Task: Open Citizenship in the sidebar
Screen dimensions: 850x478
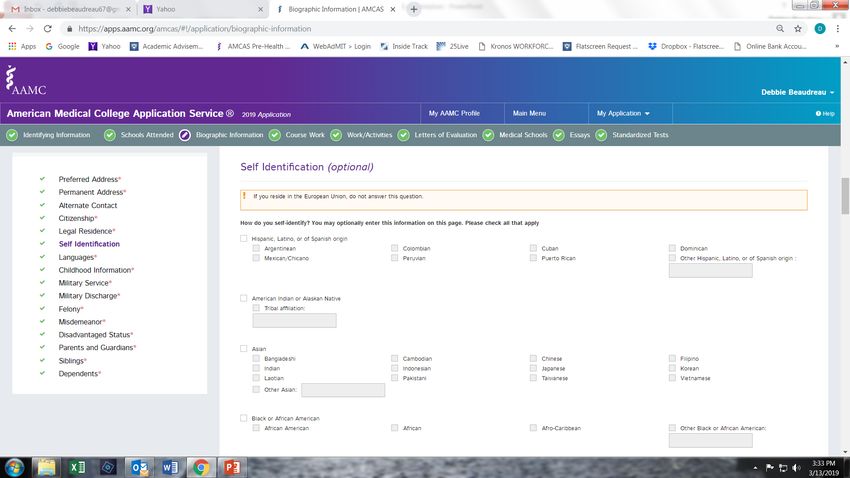Action: [76, 218]
